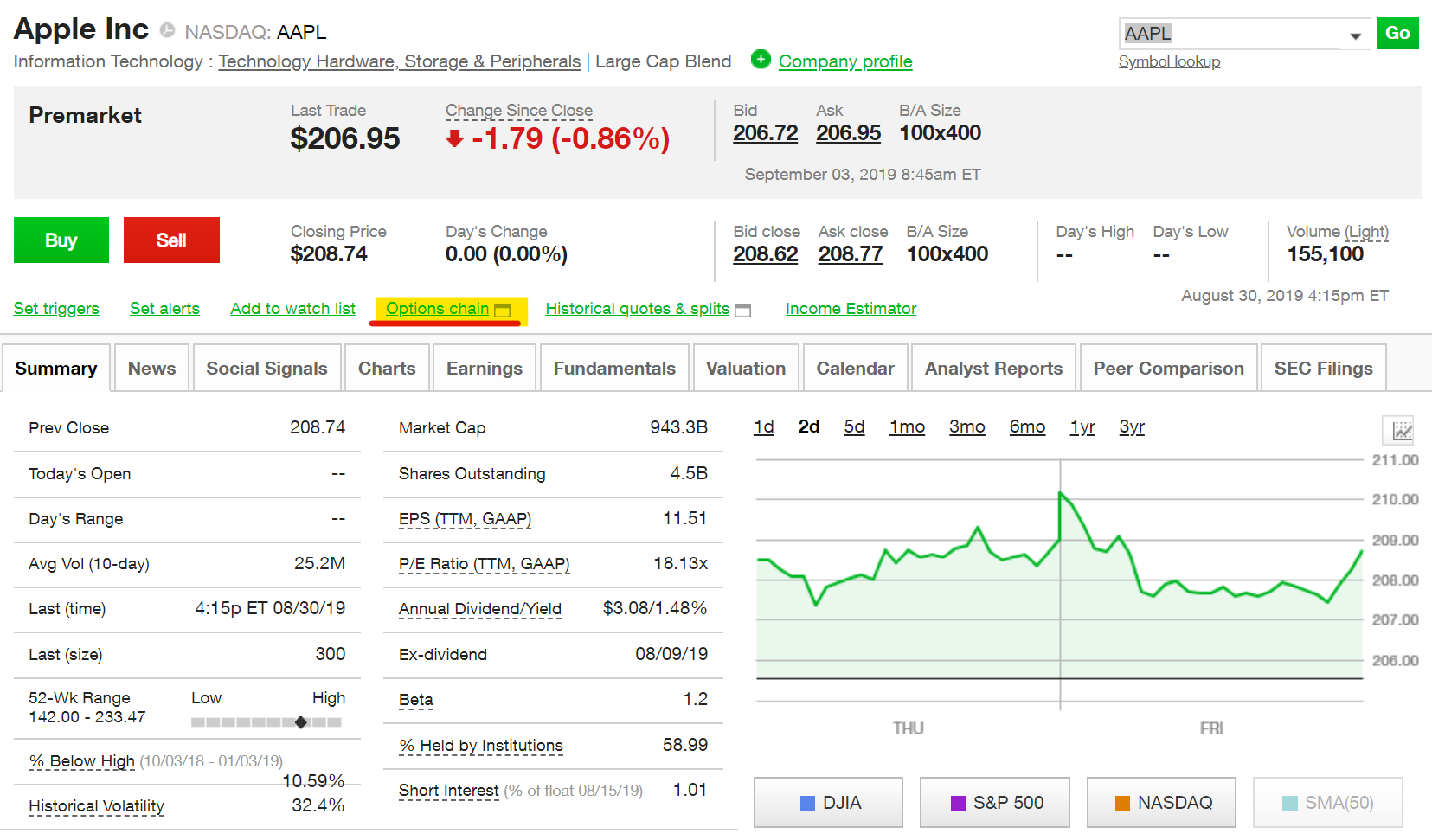1432x840 pixels.
Task: Select the 2d chart range
Action: [809, 426]
